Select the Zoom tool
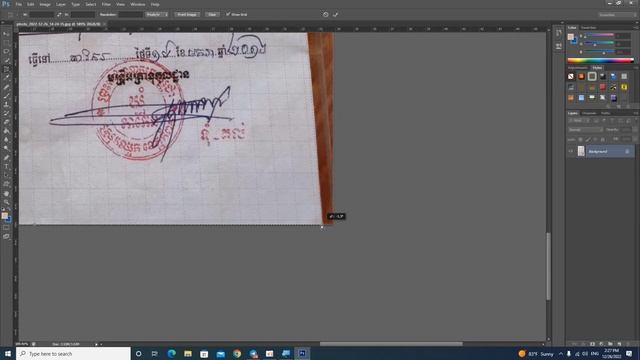 (6, 202)
